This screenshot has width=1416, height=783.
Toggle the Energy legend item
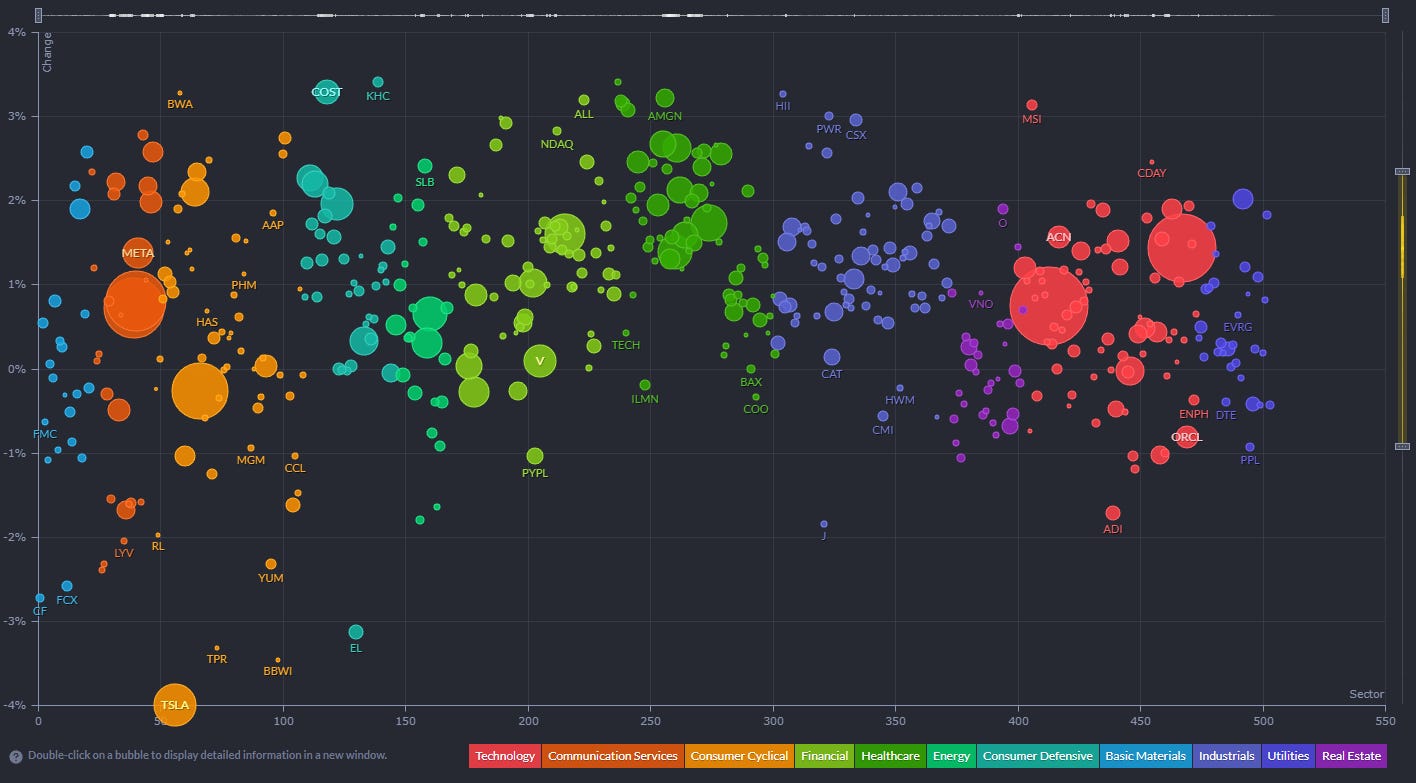point(951,756)
